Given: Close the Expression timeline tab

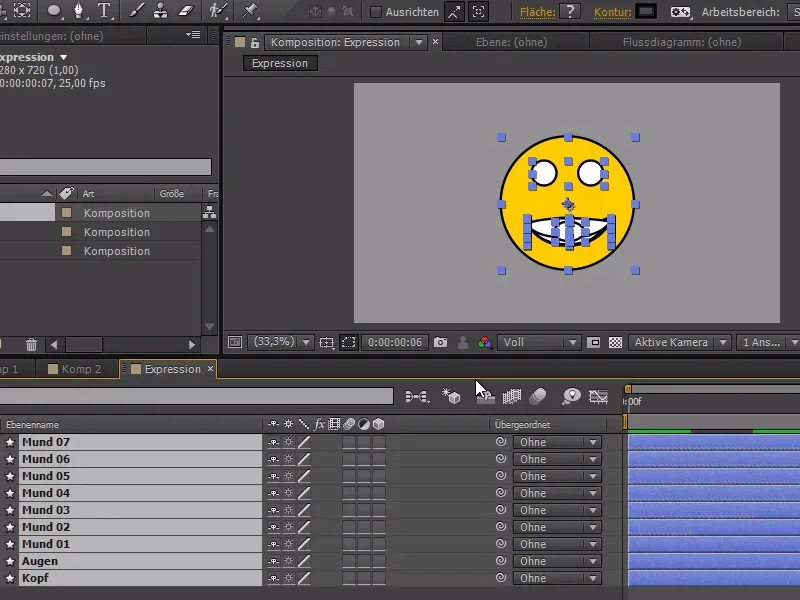Looking at the screenshot, I should click(x=210, y=368).
